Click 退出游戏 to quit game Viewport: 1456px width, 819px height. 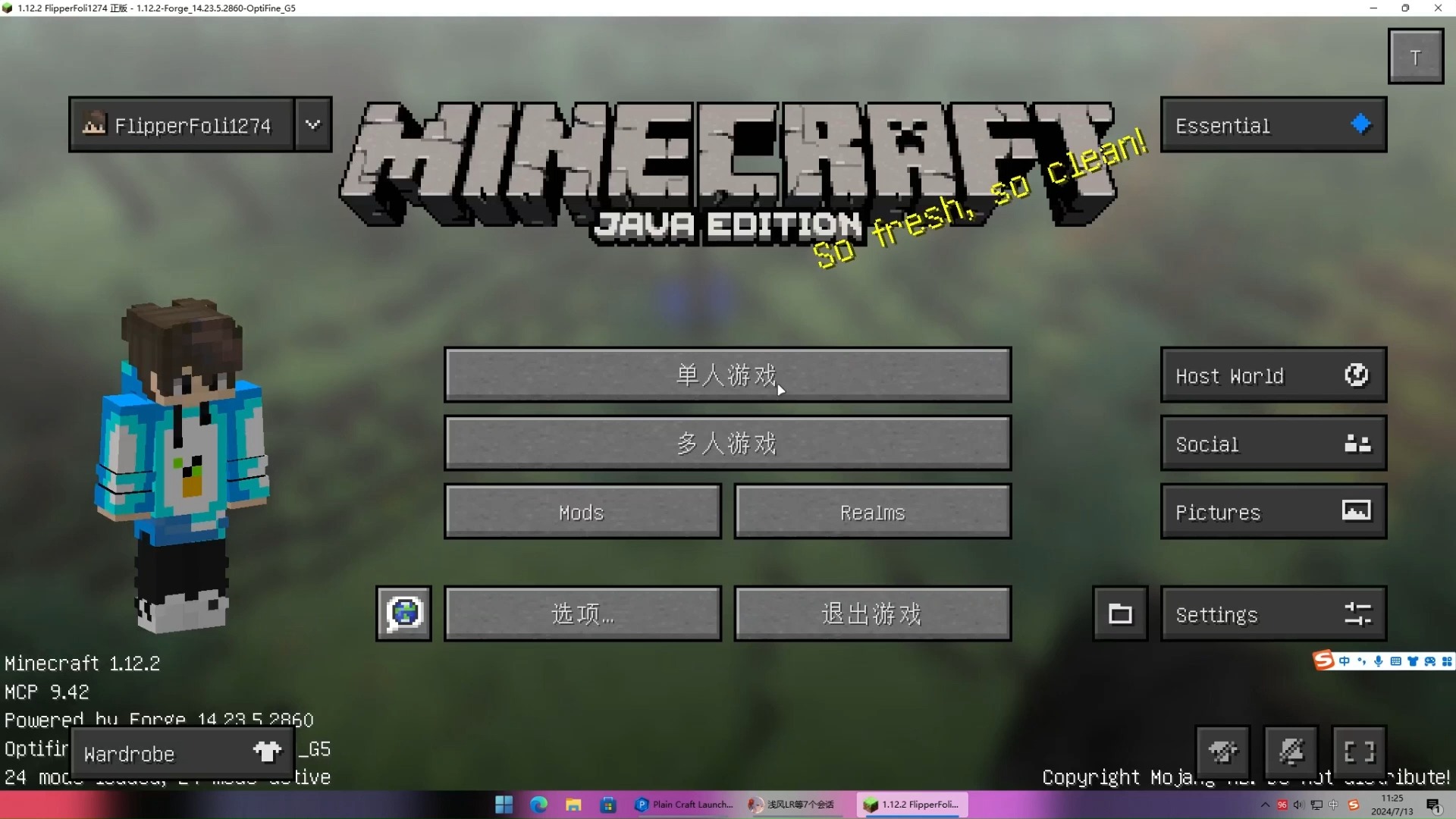[872, 613]
